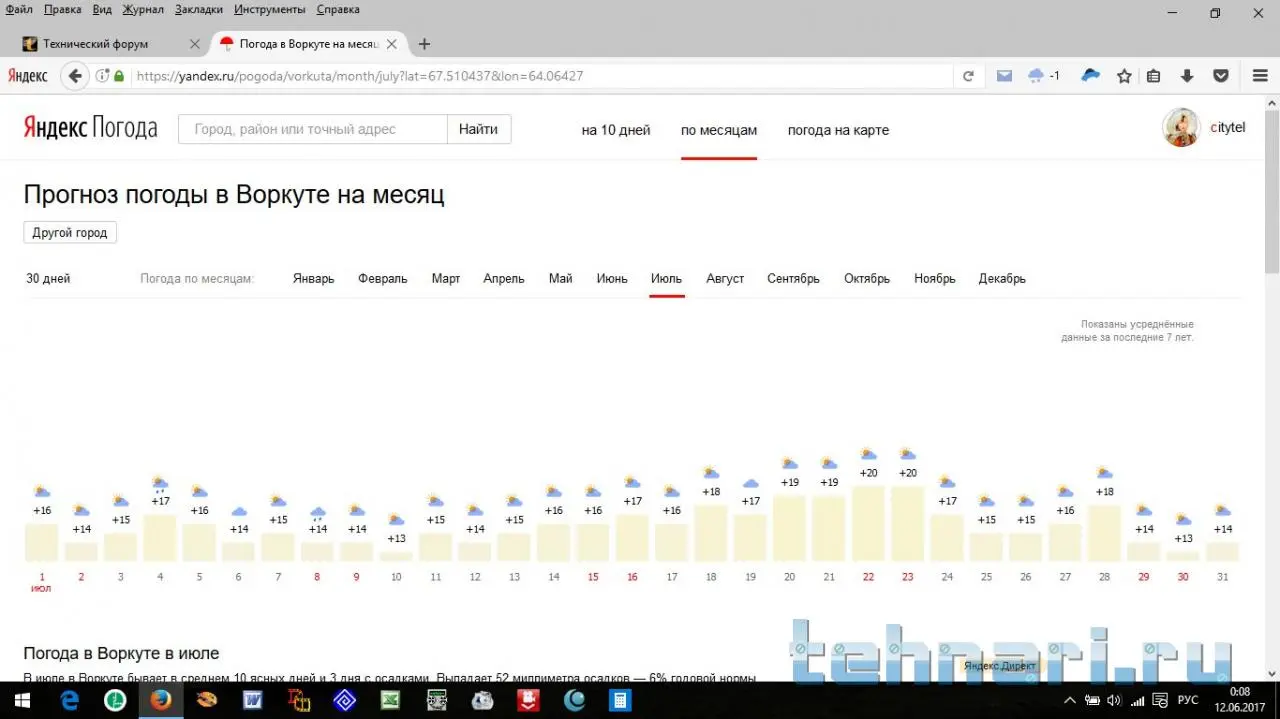The image size is (1280, 719).
Task: Click the Другой город button
Action: (x=70, y=232)
